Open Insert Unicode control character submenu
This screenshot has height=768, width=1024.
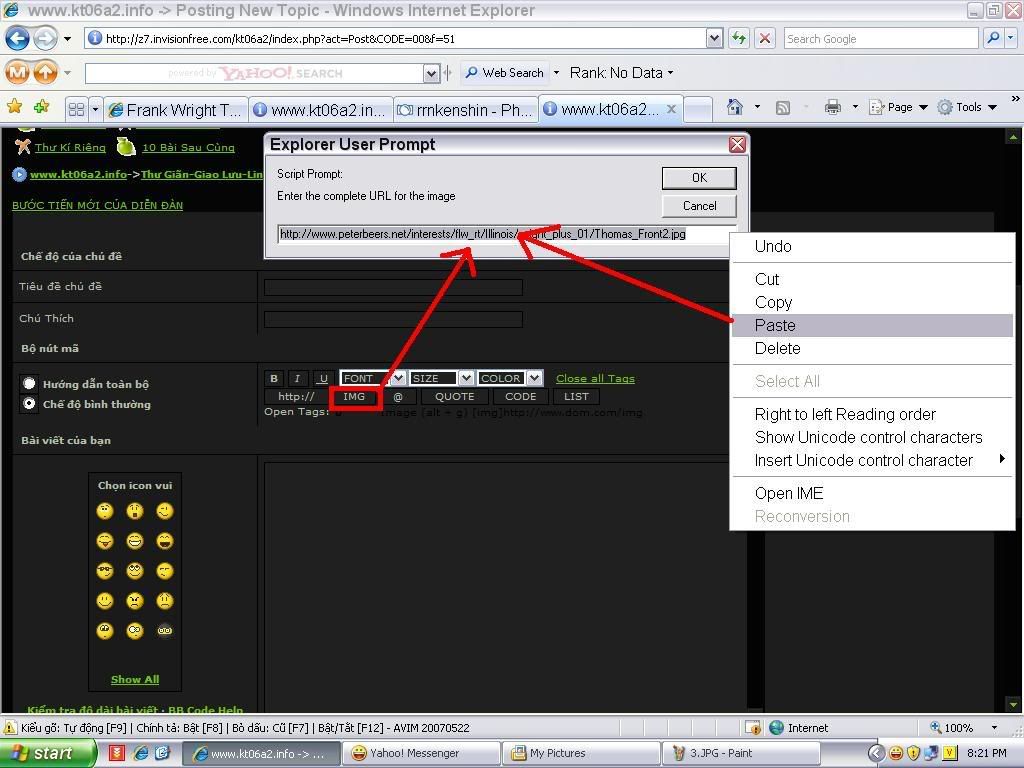click(x=872, y=460)
